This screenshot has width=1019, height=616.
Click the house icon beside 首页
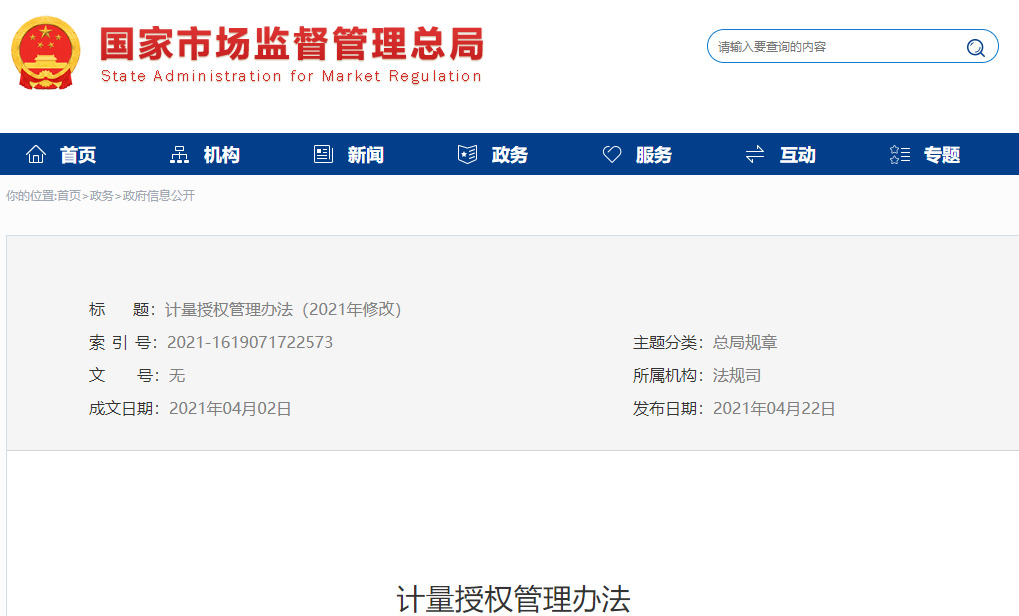36,154
